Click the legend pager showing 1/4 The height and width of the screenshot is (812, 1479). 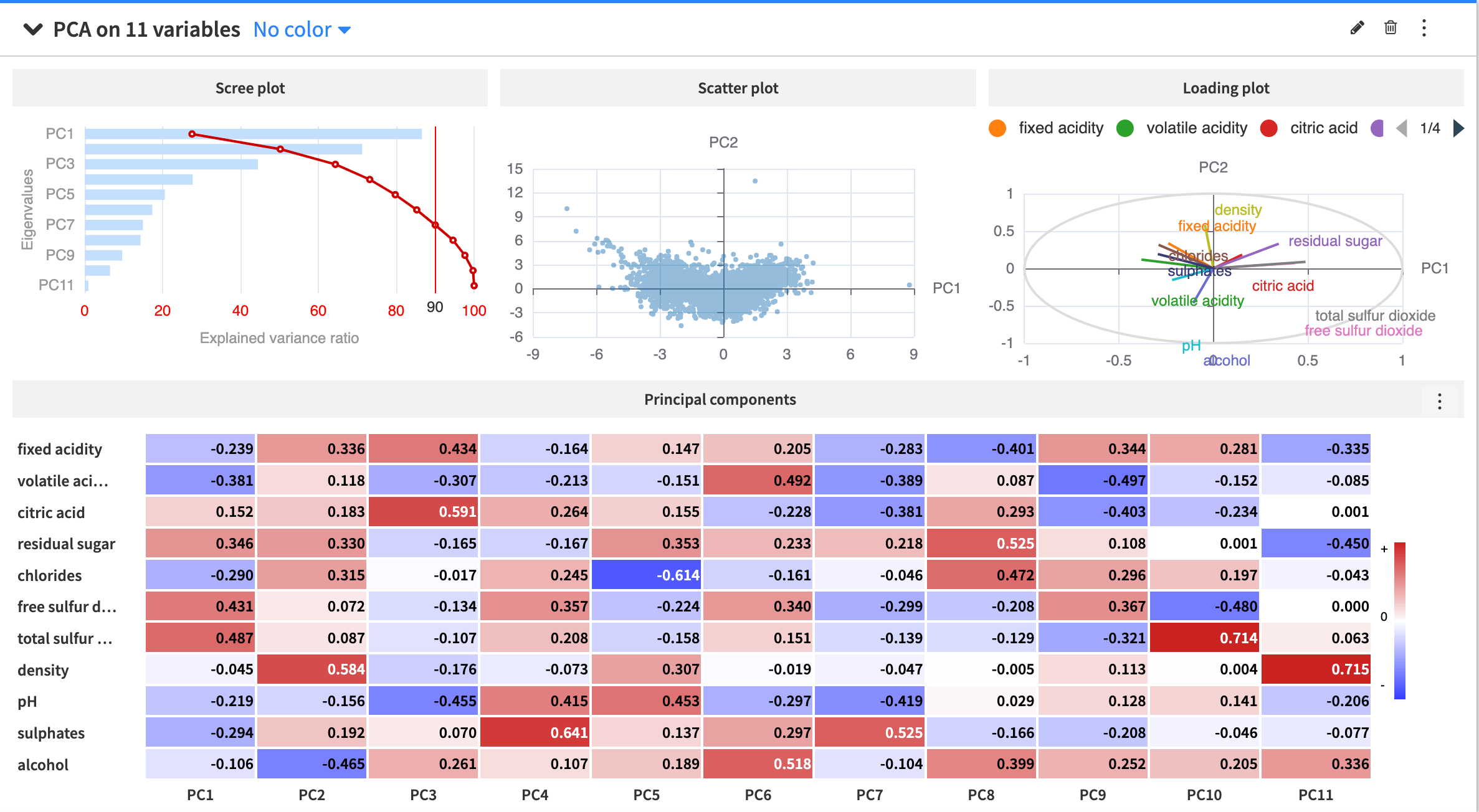[1430, 128]
